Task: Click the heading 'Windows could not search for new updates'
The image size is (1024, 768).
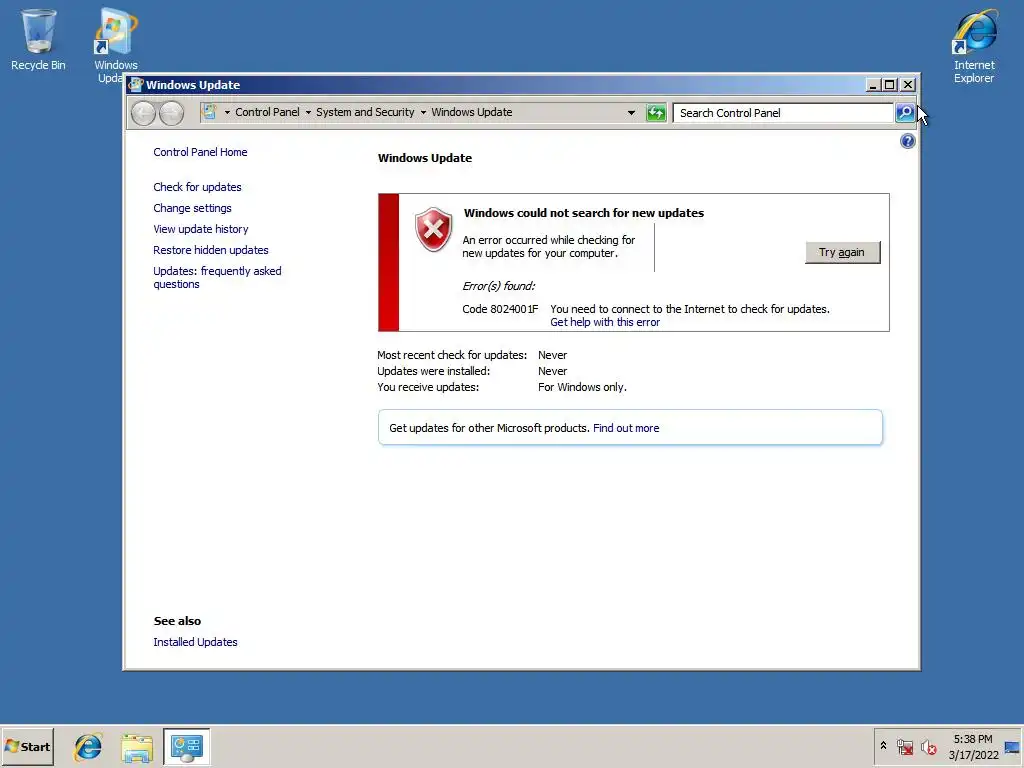Action: tap(584, 213)
